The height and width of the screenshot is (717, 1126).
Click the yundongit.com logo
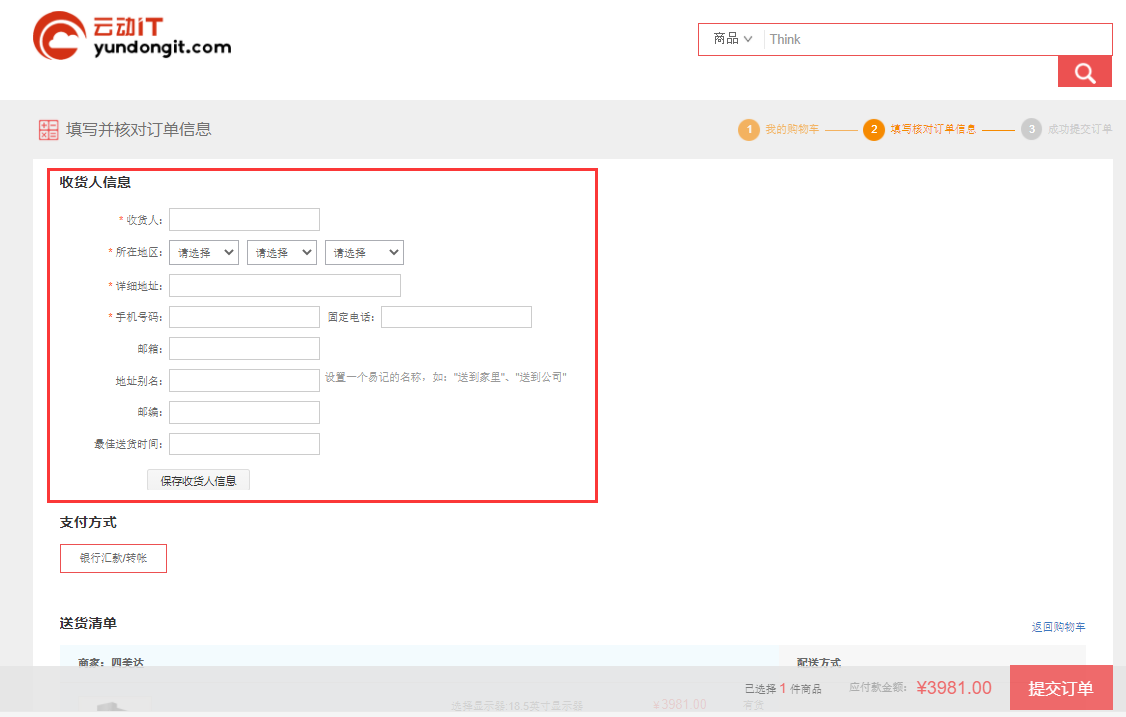[x=131, y=36]
